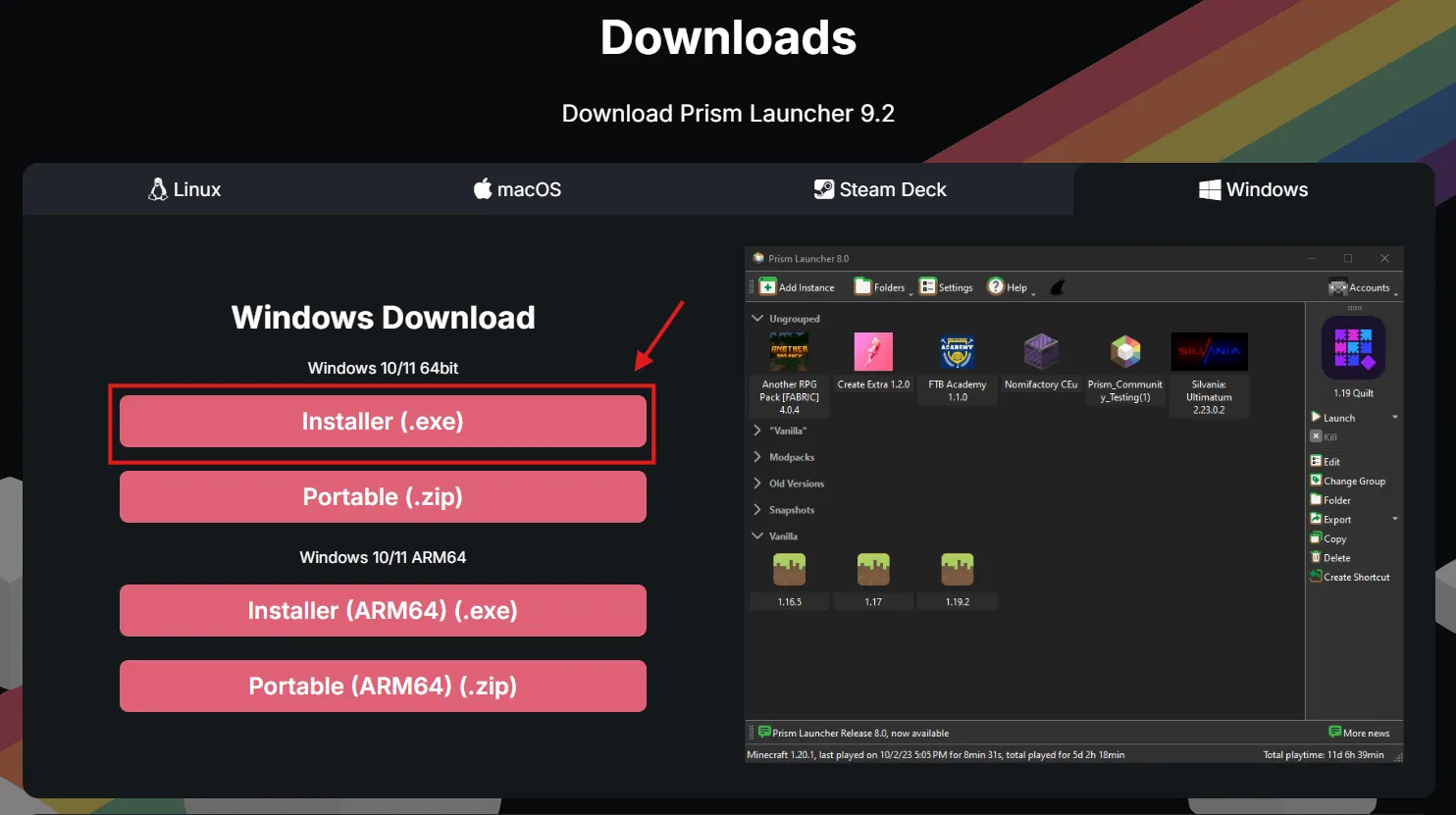Click the Download Prism Launcher 9.2 text
This screenshot has height=815, width=1456.
click(728, 114)
